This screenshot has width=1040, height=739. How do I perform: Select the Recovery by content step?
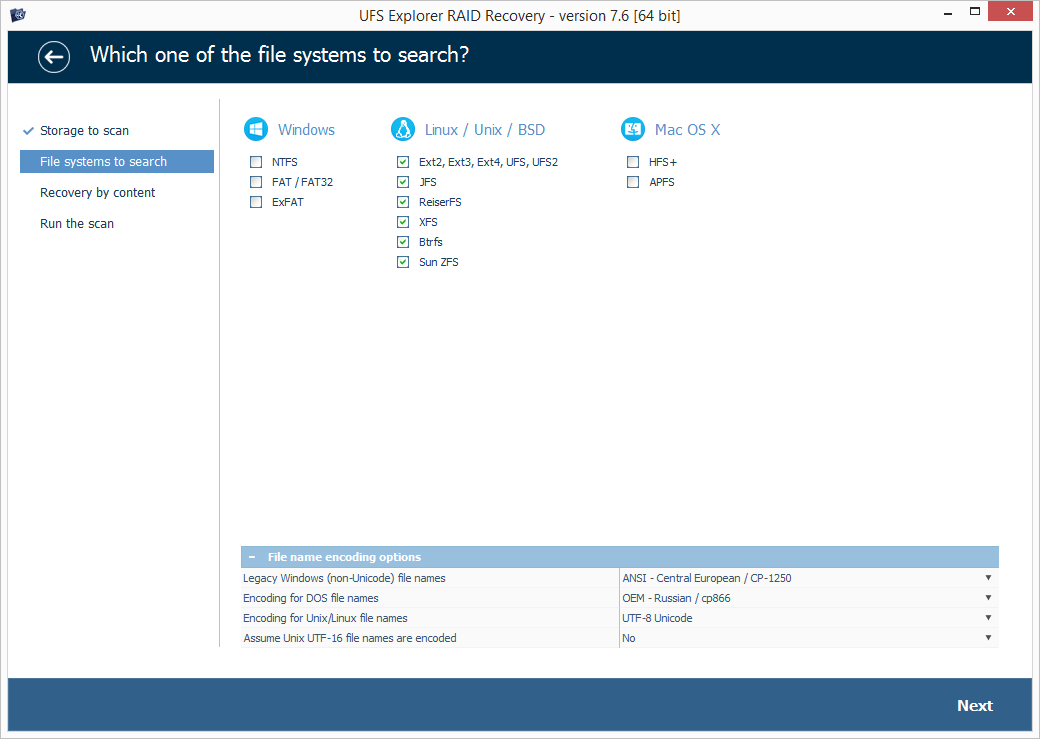[97, 193]
